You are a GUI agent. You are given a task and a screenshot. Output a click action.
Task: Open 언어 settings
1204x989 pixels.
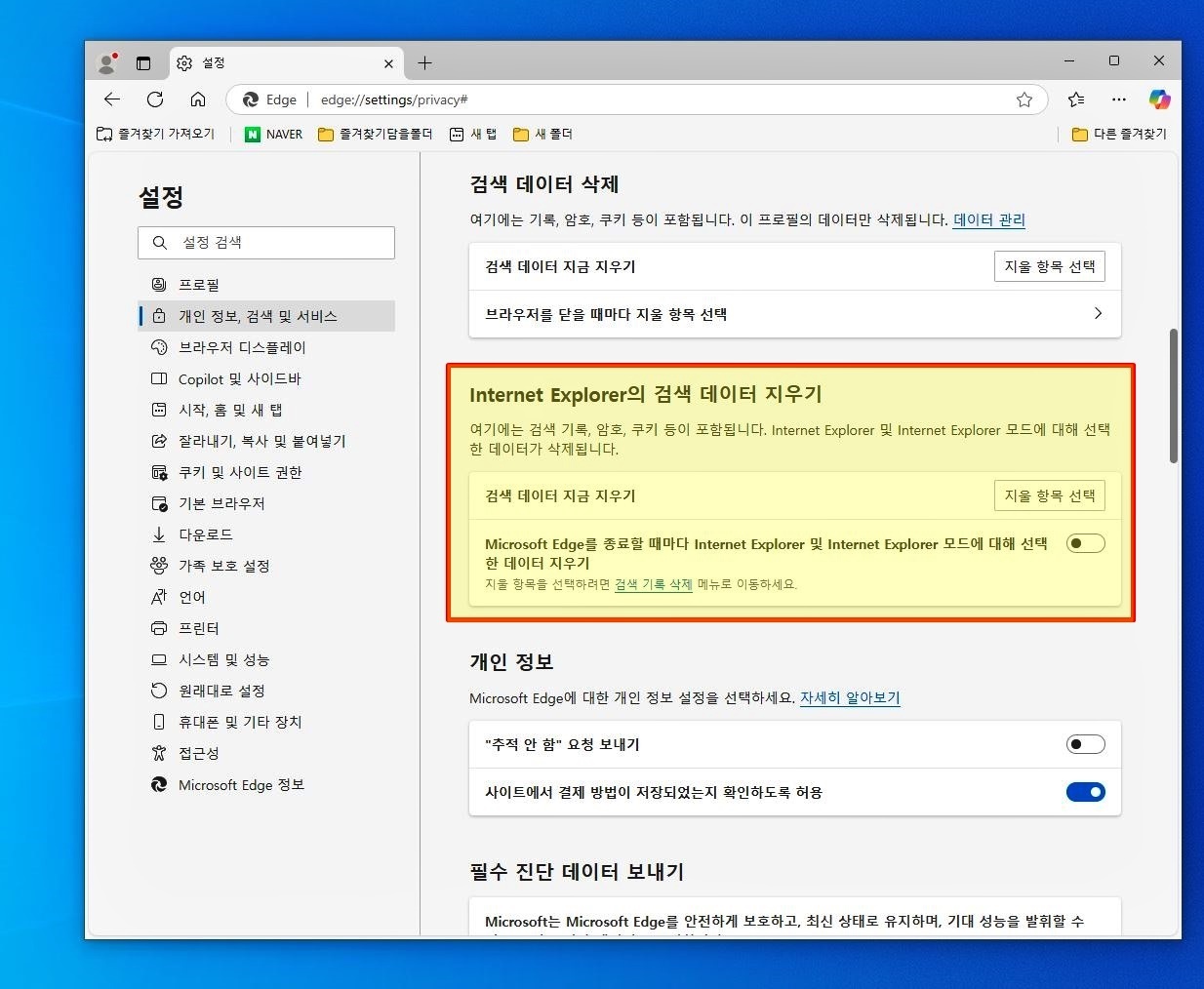tap(266, 597)
